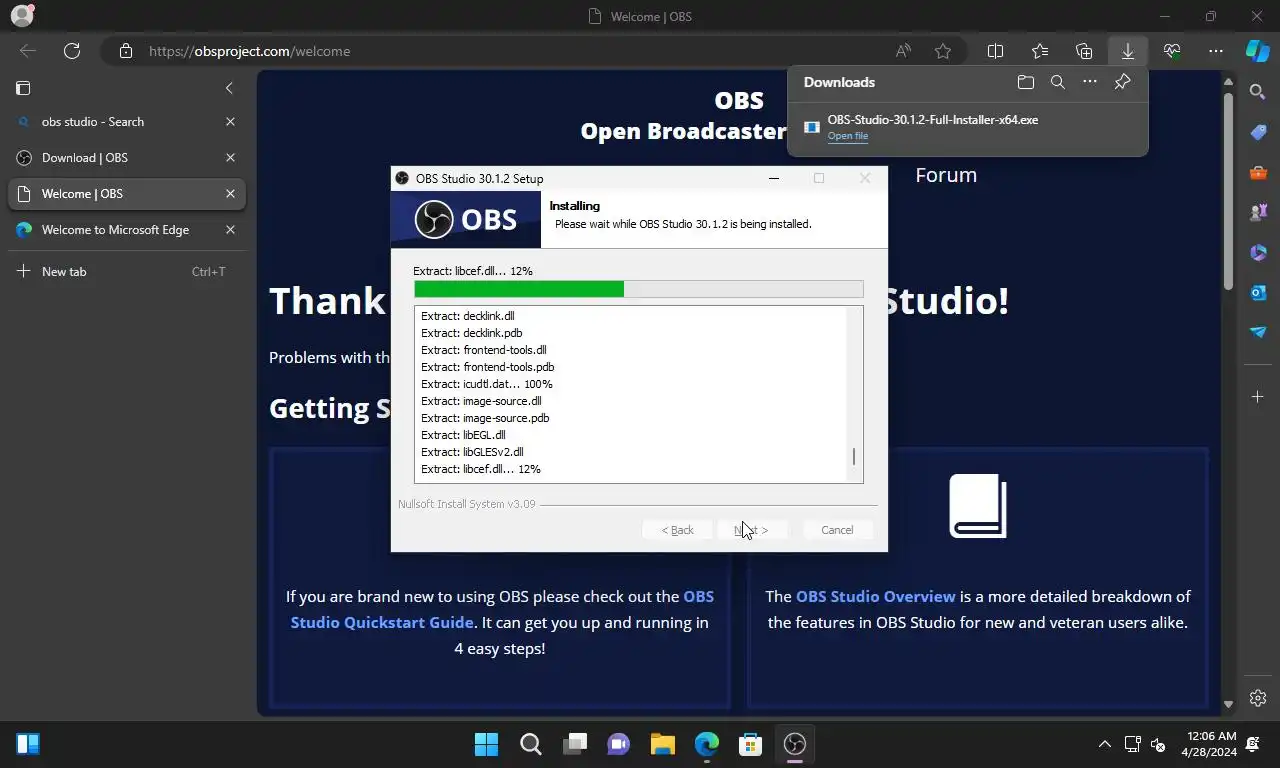
Task: Open Browser essentials heart icon
Action: pos(1172,51)
